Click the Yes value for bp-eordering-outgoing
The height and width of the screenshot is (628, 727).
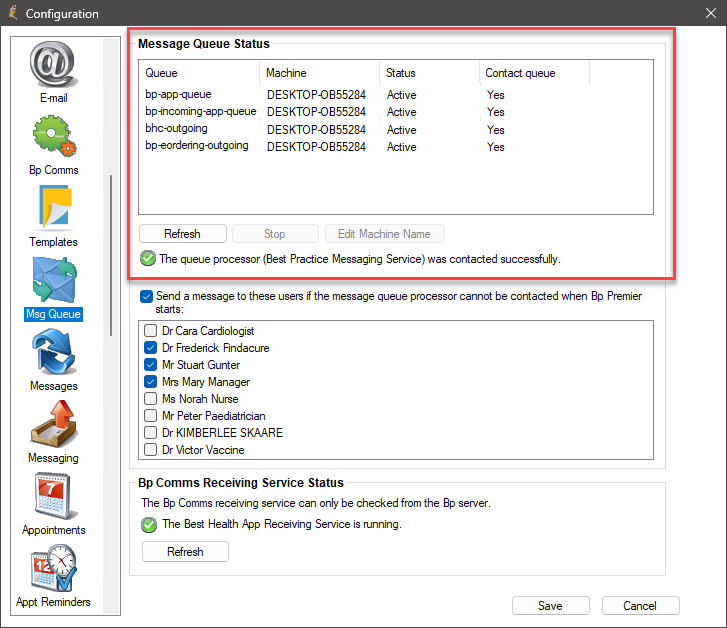(x=496, y=147)
